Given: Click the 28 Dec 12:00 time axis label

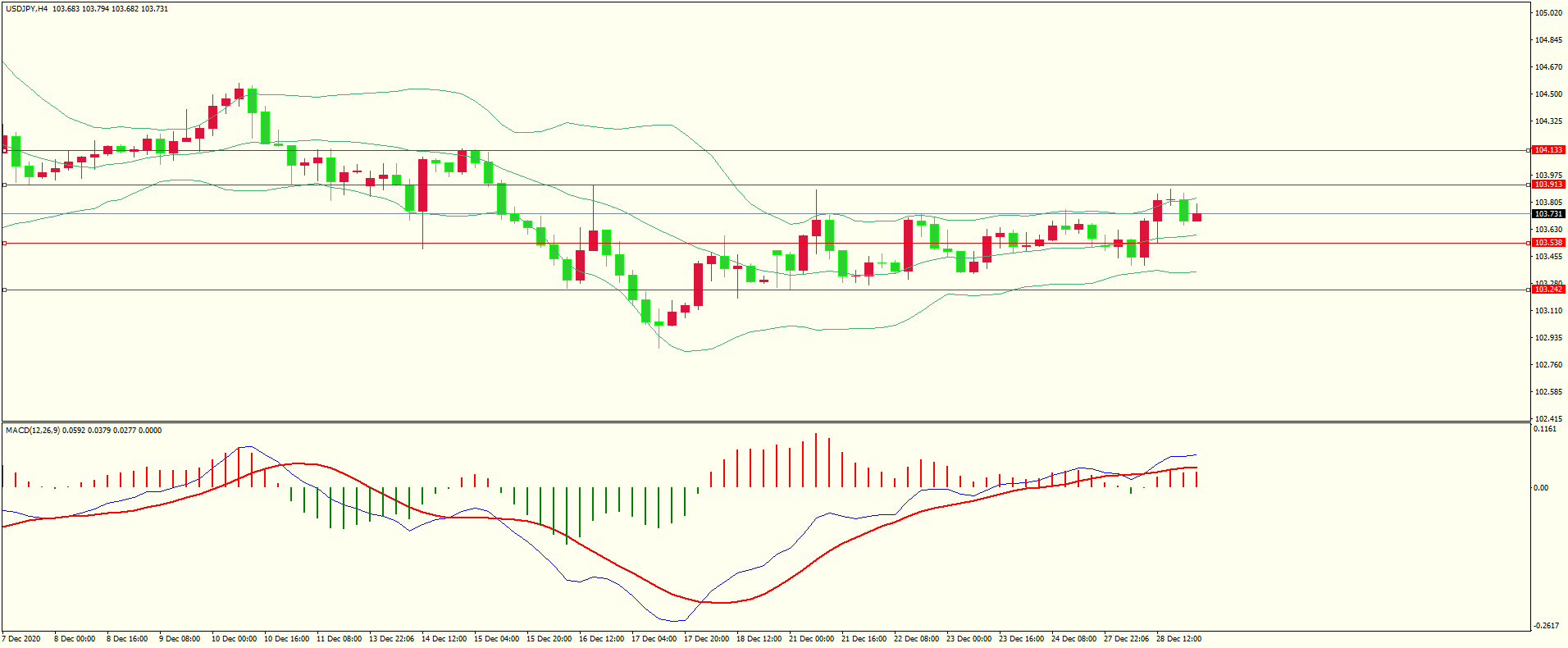Looking at the screenshot, I should (x=1178, y=639).
